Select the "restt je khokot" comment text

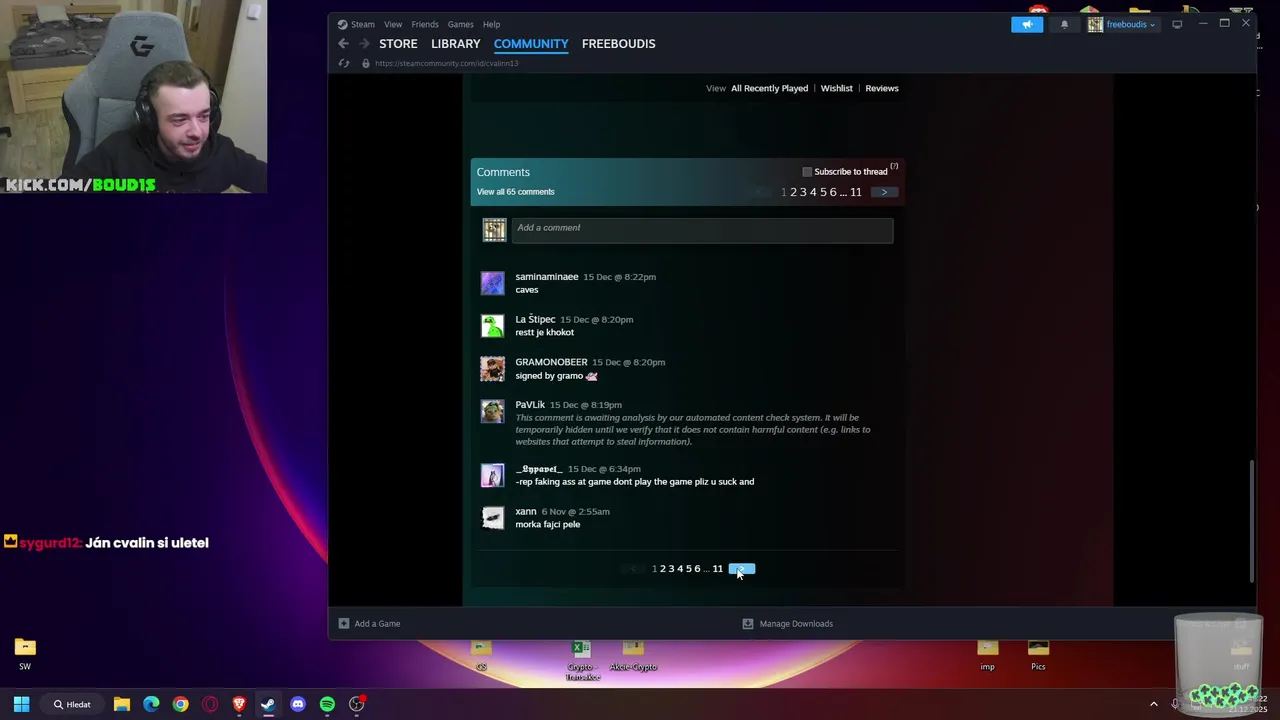click(x=545, y=332)
